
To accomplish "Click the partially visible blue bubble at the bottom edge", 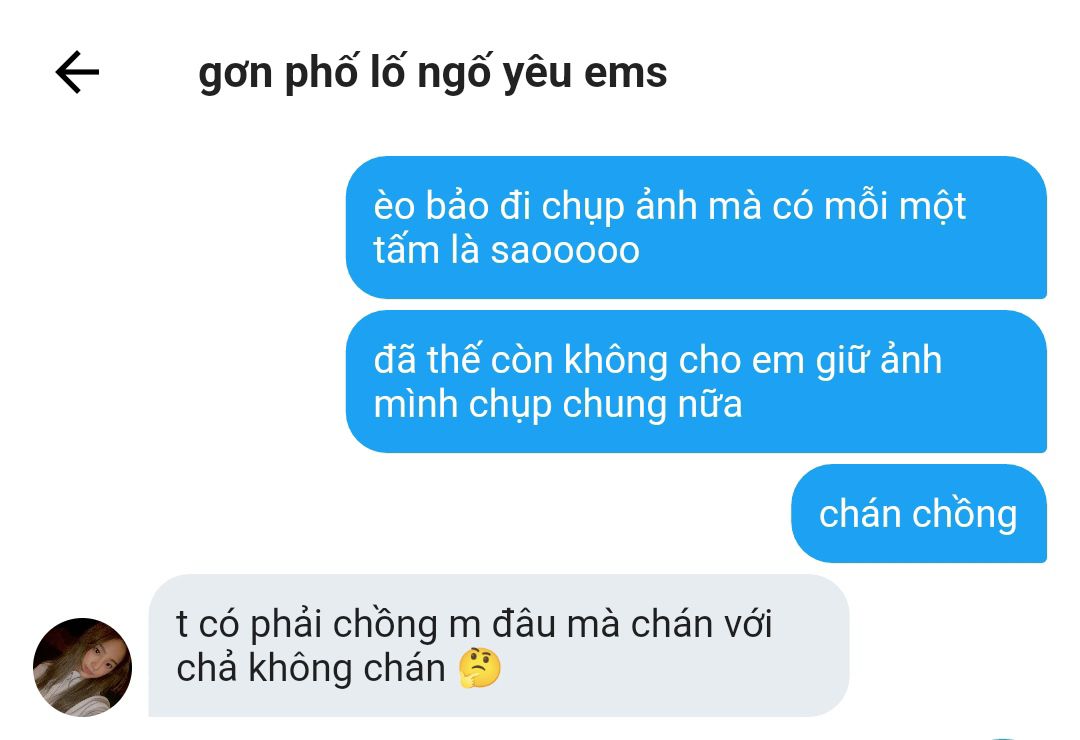I will pos(1006,737).
